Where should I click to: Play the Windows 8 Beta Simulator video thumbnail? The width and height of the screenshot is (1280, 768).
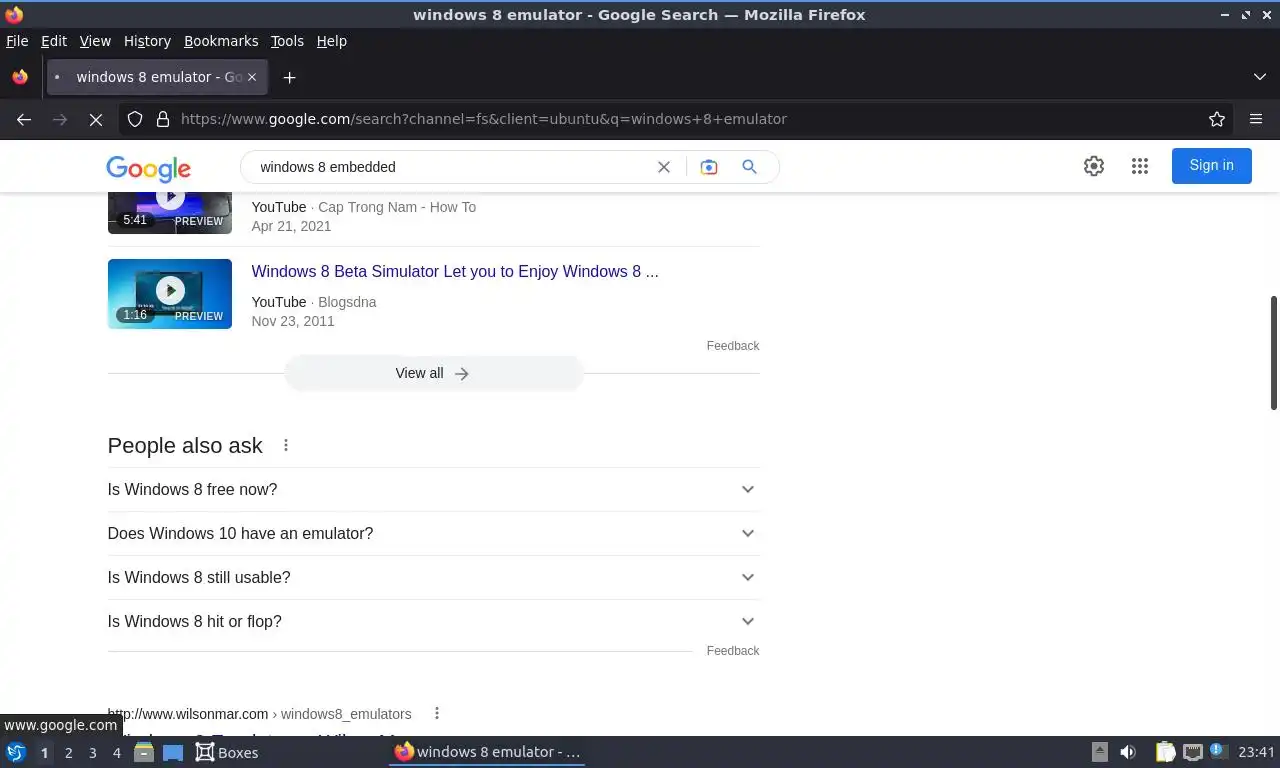(x=170, y=294)
